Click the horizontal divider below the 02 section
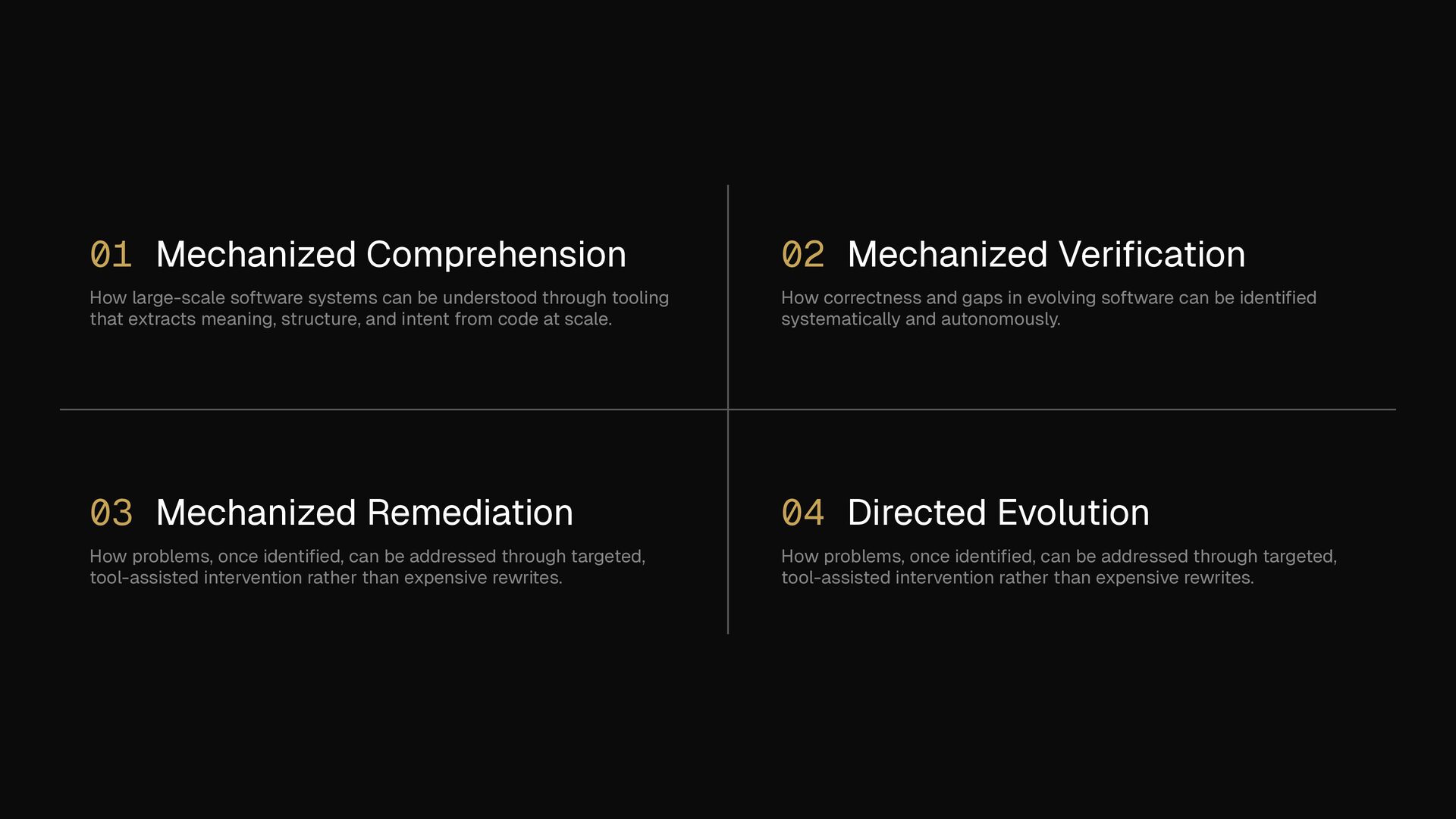Viewport: 1456px width, 819px height. [1062, 409]
